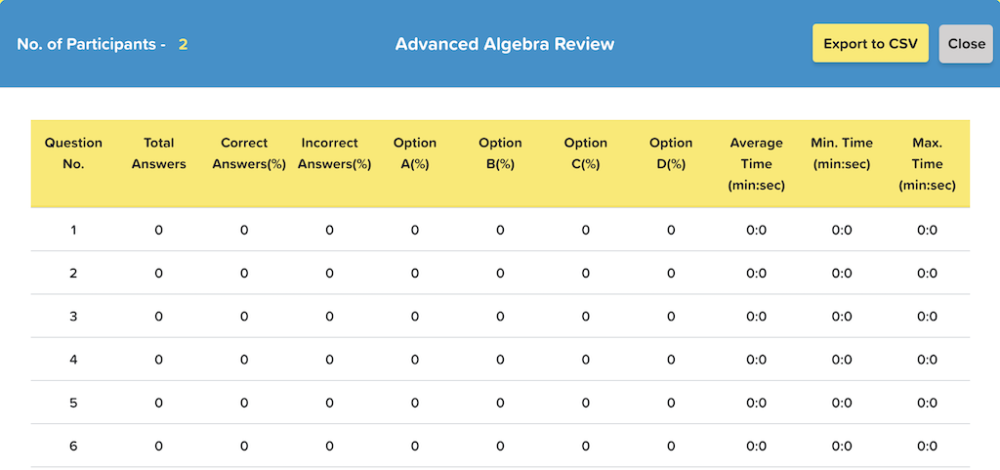Screen dimensions: 1000x470
Task: Click the Min. Time column header
Action: tap(842, 154)
